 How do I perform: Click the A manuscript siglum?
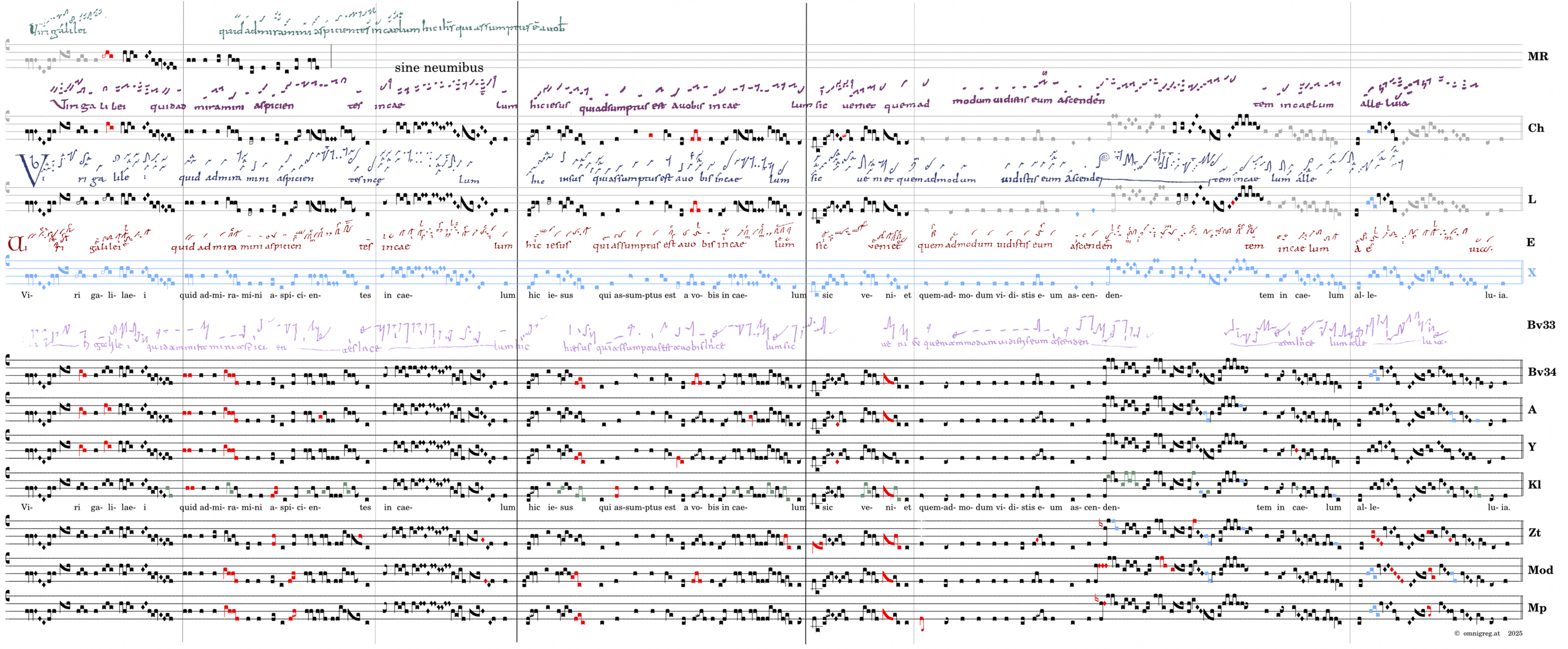point(1532,410)
